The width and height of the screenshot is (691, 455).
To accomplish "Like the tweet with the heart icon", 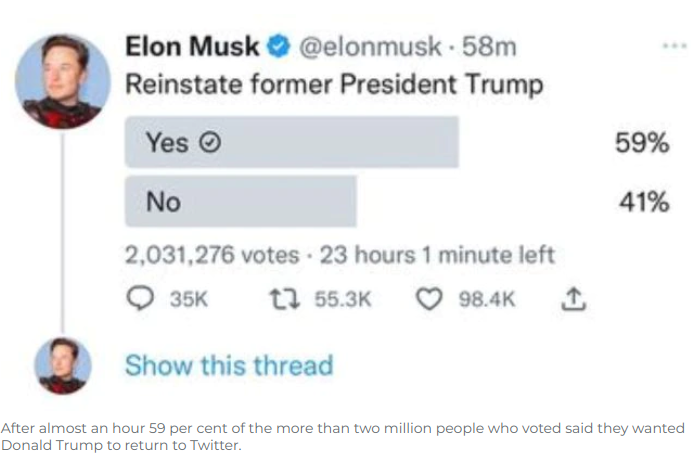I will point(428,299).
